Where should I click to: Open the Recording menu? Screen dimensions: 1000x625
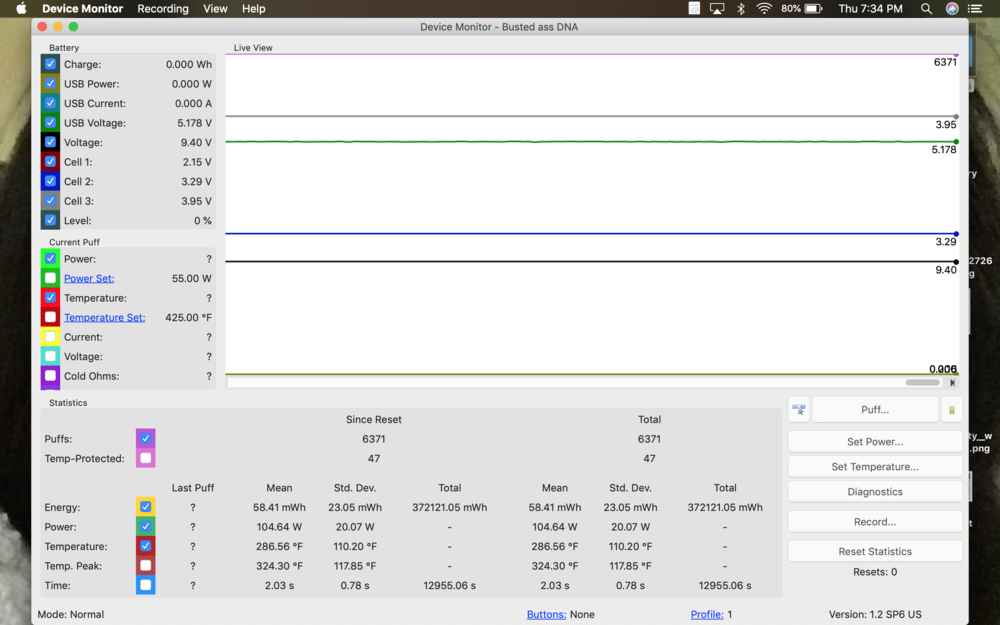[163, 8]
